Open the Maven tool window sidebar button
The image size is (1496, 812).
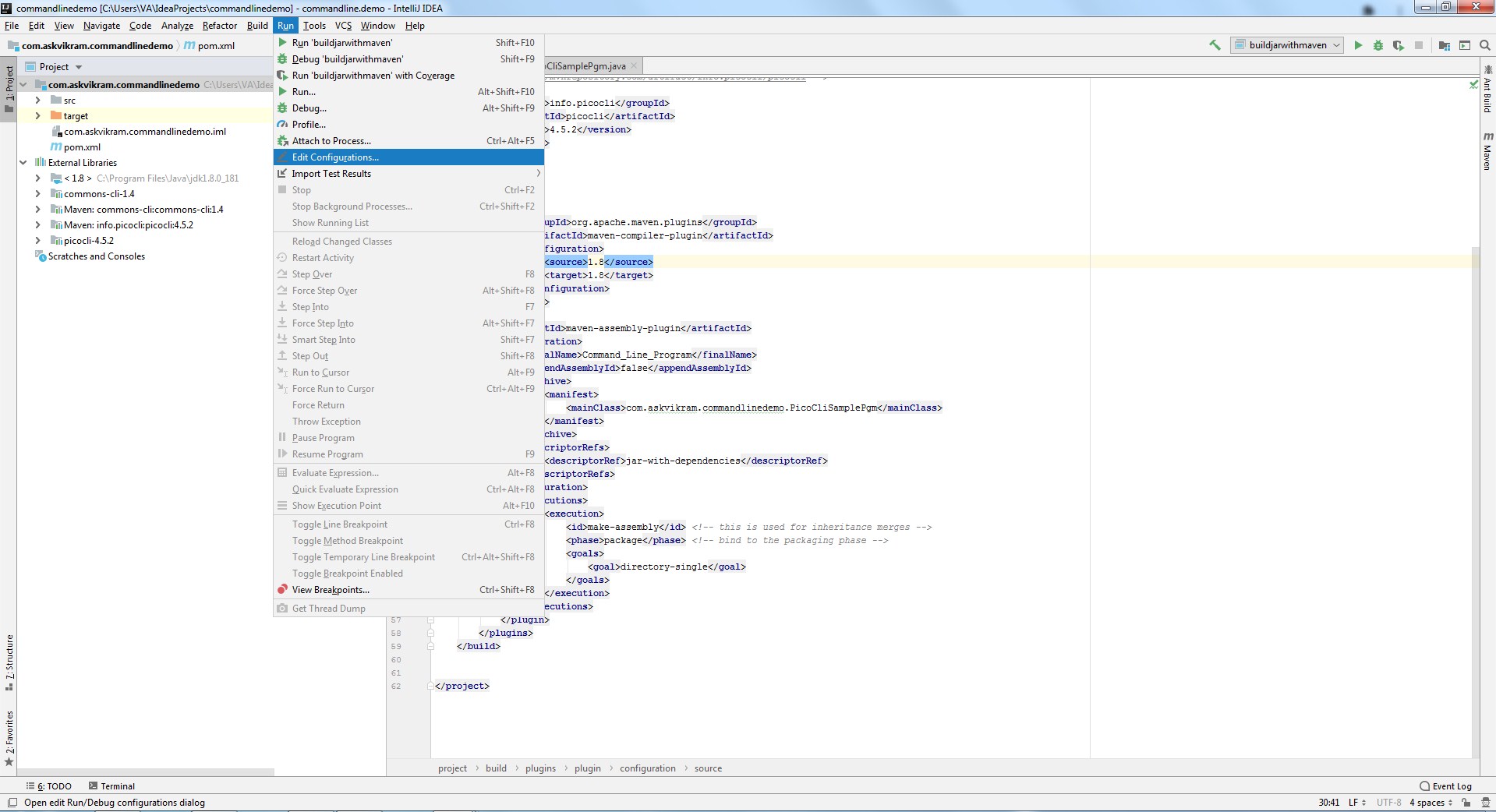[x=1487, y=148]
